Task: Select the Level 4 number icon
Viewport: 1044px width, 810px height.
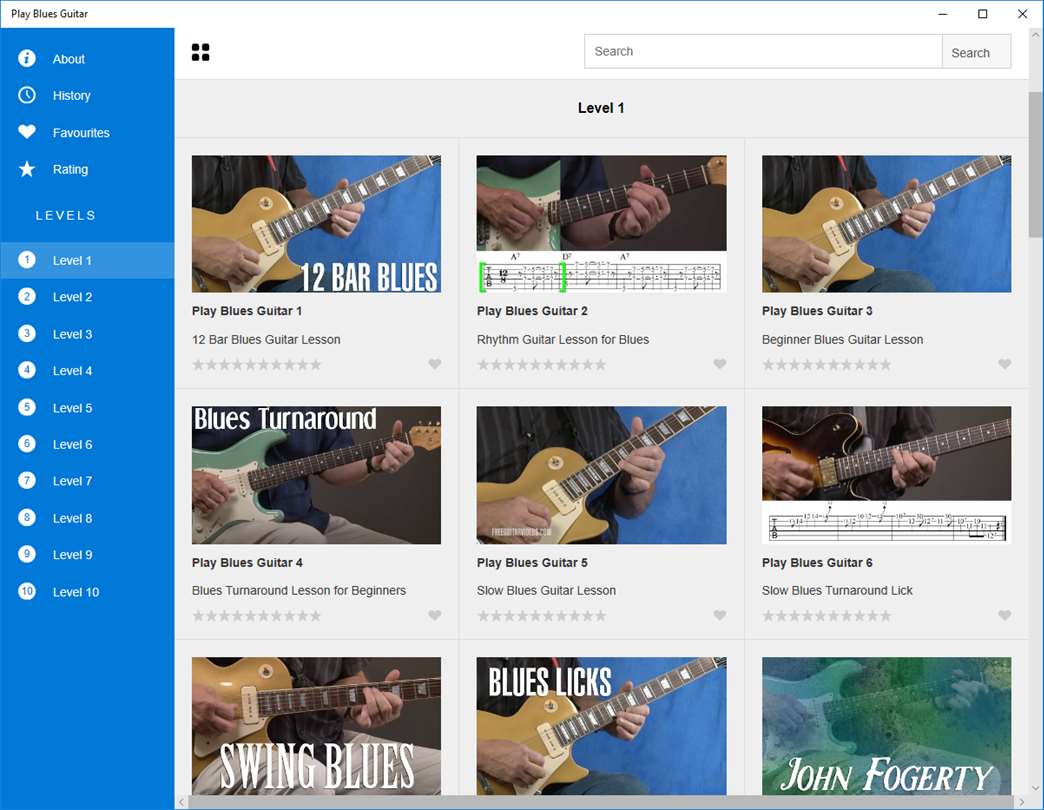Action: 27,370
